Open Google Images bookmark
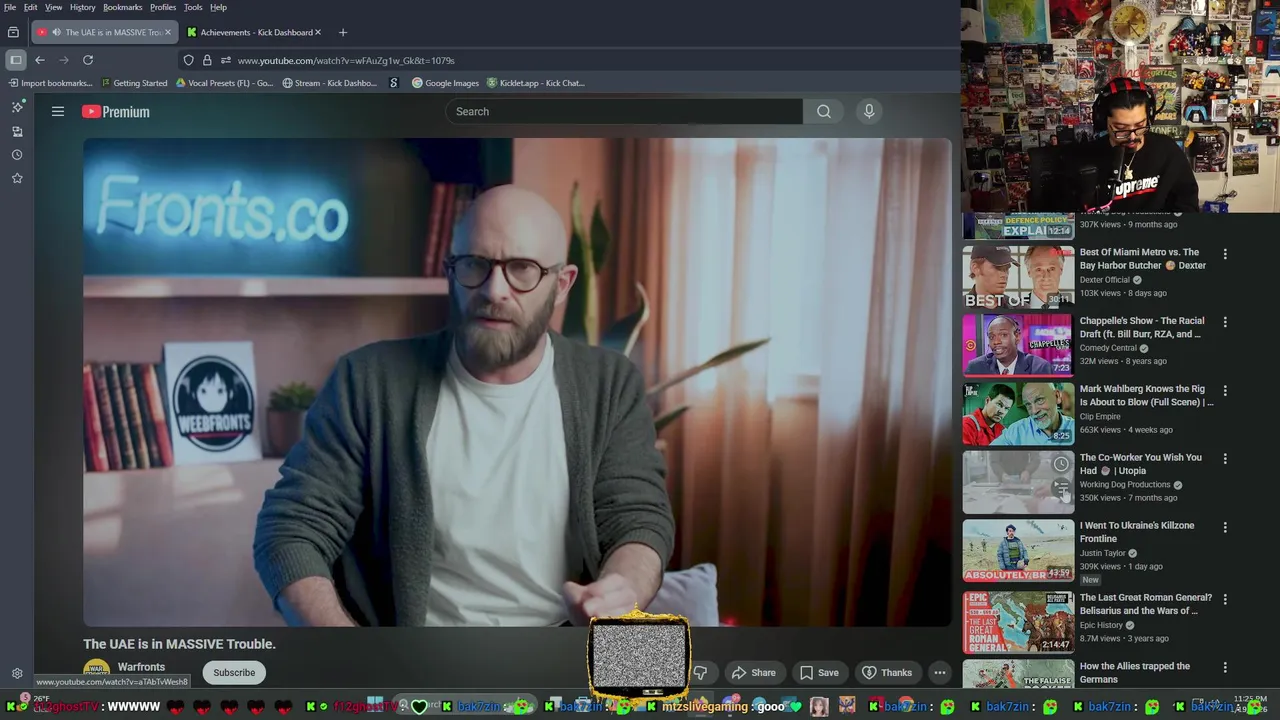The height and width of the screenshot is (720, 1280). [x=446, y=83]
